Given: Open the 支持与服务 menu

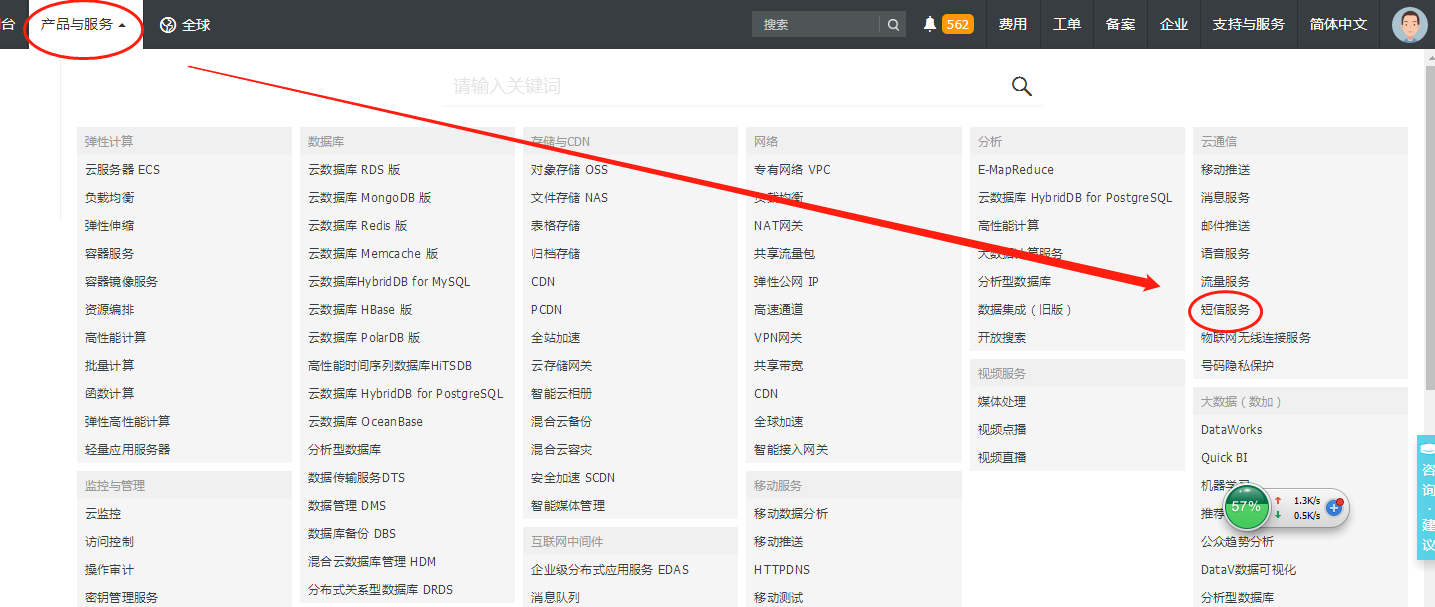Looking at the screenshot, I should (1248, 24).
